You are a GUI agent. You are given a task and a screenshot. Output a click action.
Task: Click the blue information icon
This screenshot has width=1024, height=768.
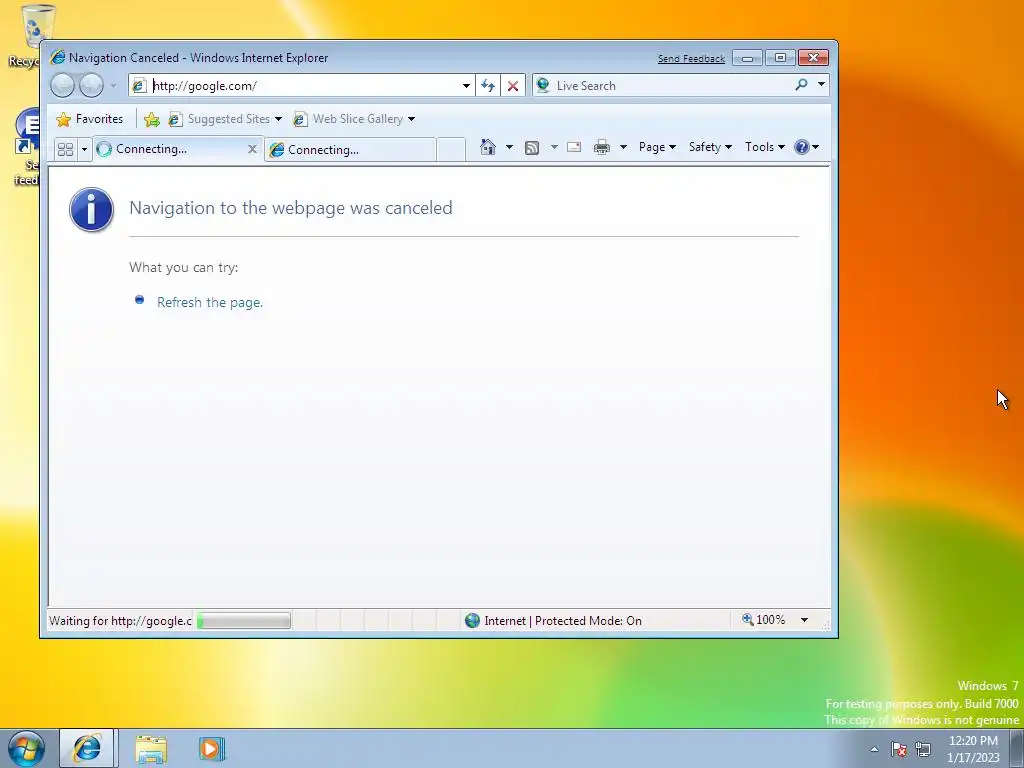coord(91,210)
